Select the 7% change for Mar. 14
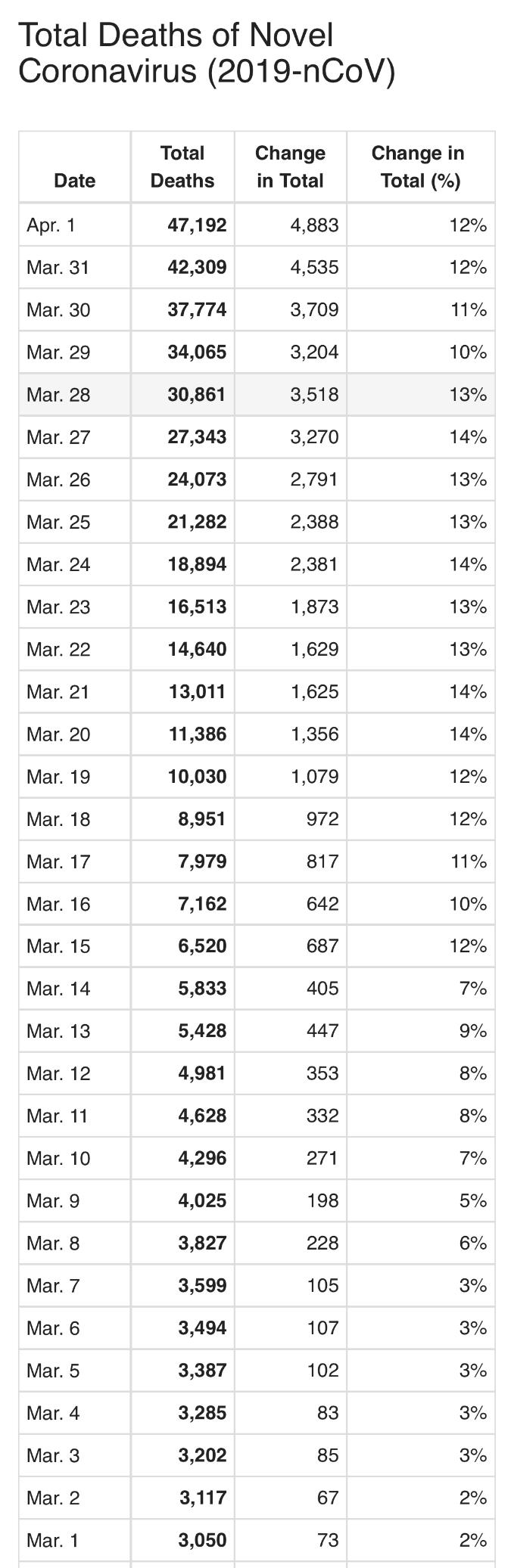This screenshot has width=511, height=1568. pos(472,989)
